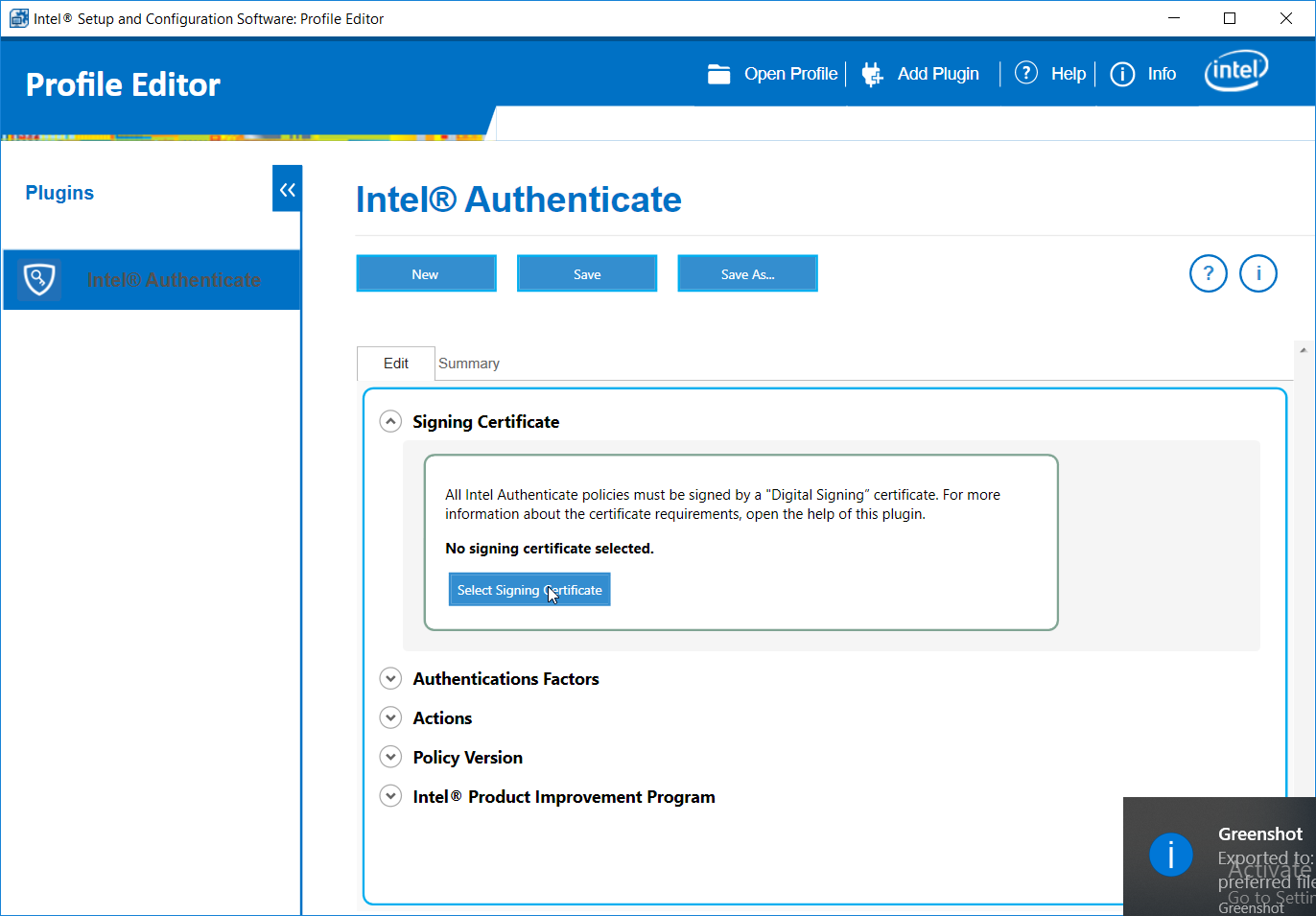Click Select Signing Certificate button
This screenshot has height=916, width=1316.
[529, 590]
